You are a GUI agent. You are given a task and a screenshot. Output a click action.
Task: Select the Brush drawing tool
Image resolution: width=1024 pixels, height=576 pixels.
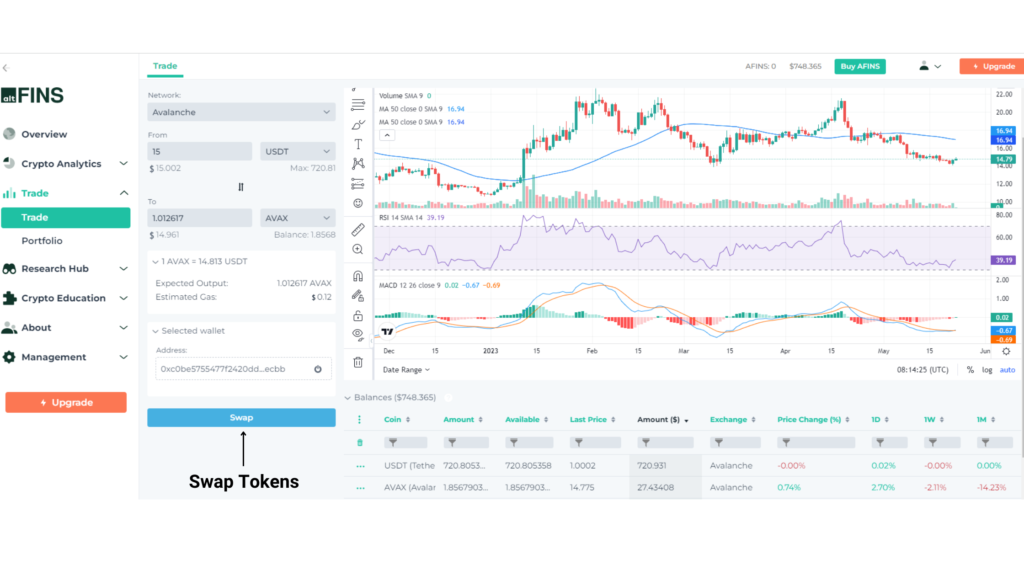coord(358,125)
